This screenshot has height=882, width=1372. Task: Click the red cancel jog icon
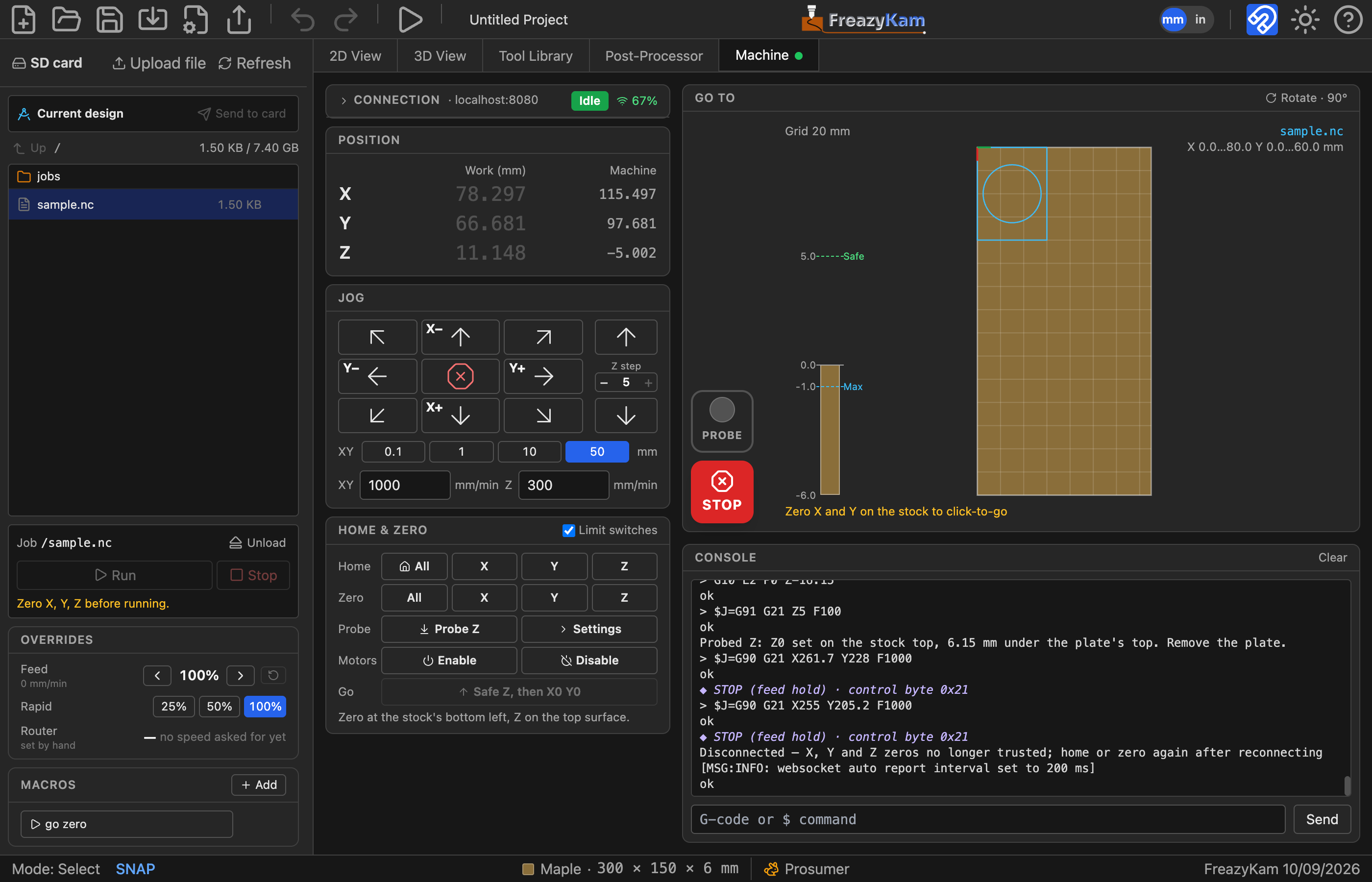(x=461, y=376)
